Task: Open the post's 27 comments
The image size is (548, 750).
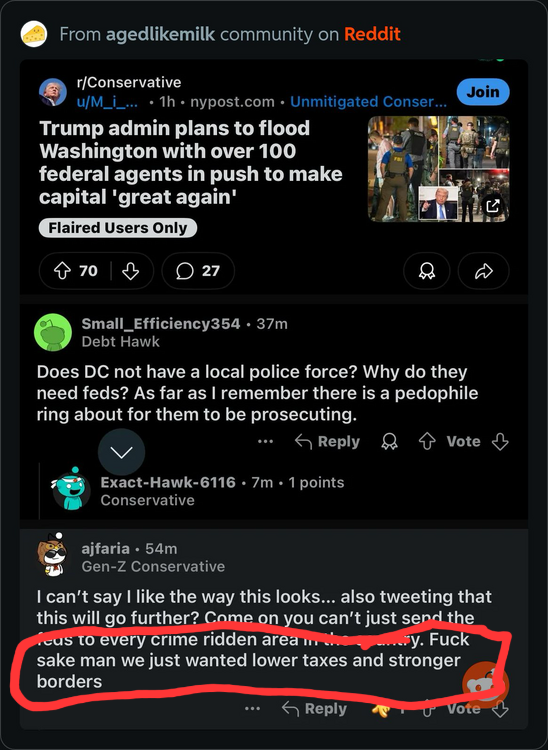Action: (x=198, y=271)
